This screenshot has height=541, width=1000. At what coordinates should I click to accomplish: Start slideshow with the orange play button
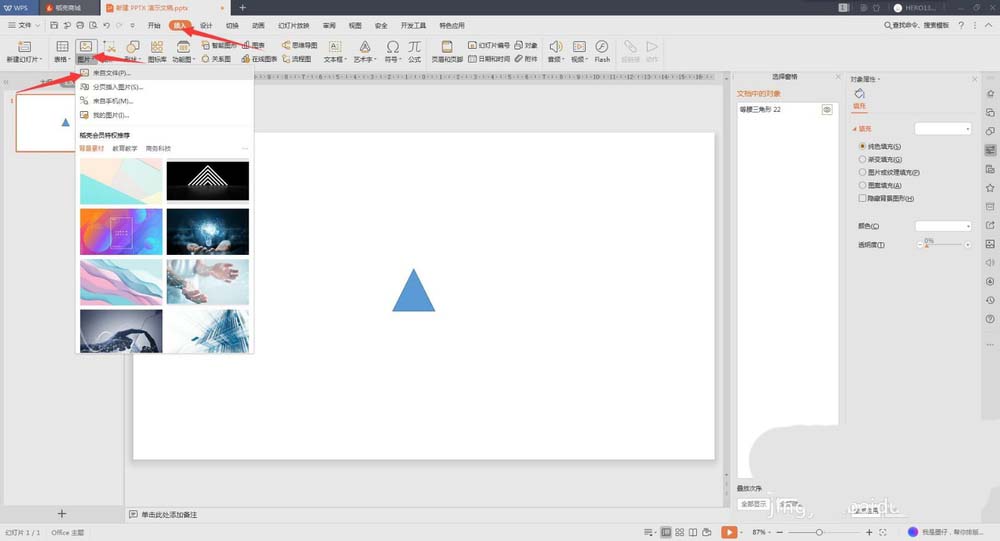pos(729,532)
